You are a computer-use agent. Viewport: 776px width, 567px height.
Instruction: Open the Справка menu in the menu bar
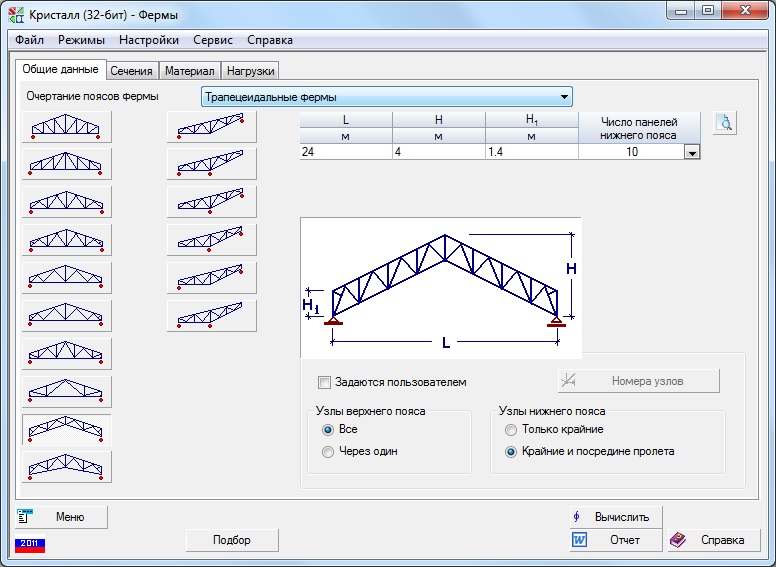pos(270,40)
